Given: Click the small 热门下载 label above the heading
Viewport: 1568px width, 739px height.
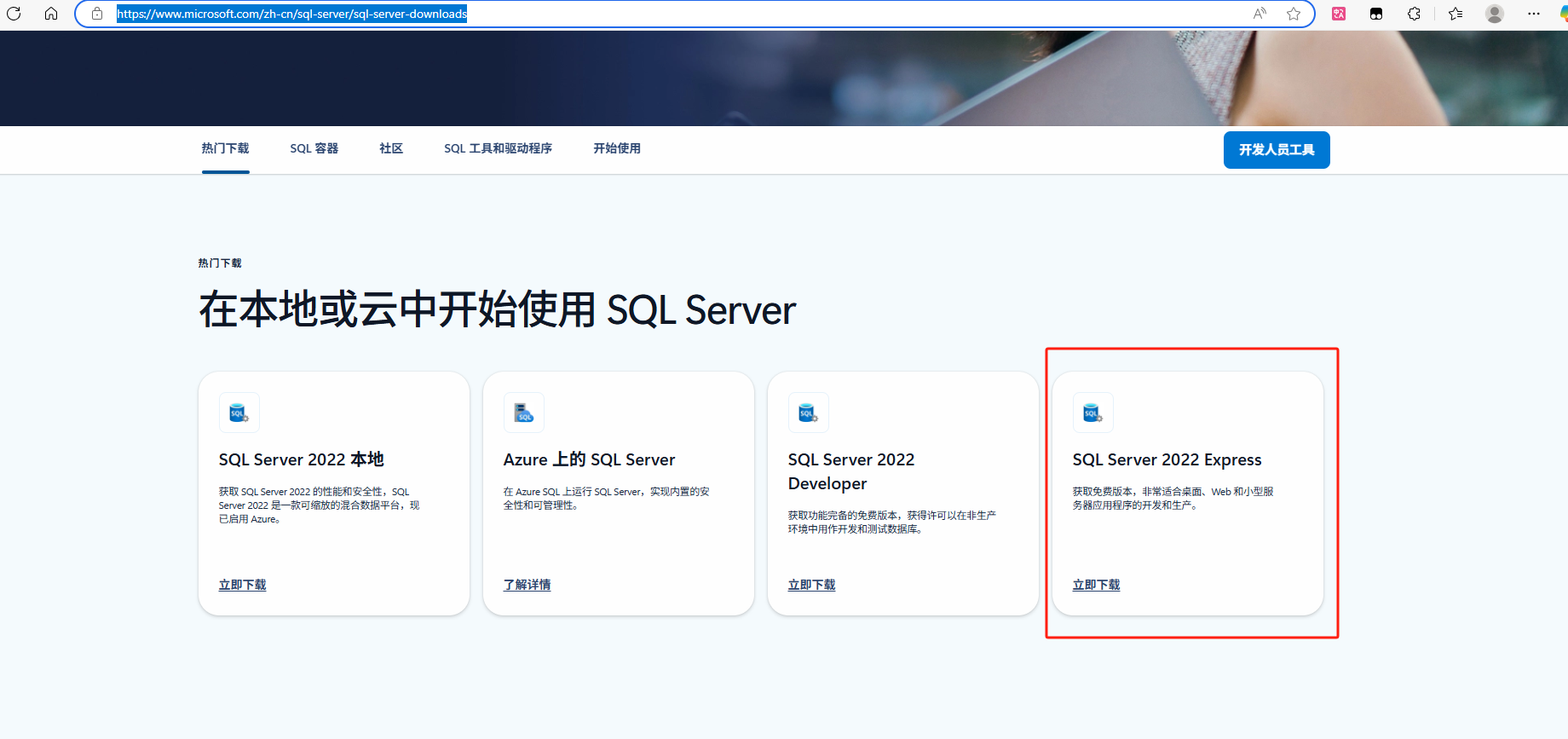Looking at the screenshot, I should [x=220, y=263].
